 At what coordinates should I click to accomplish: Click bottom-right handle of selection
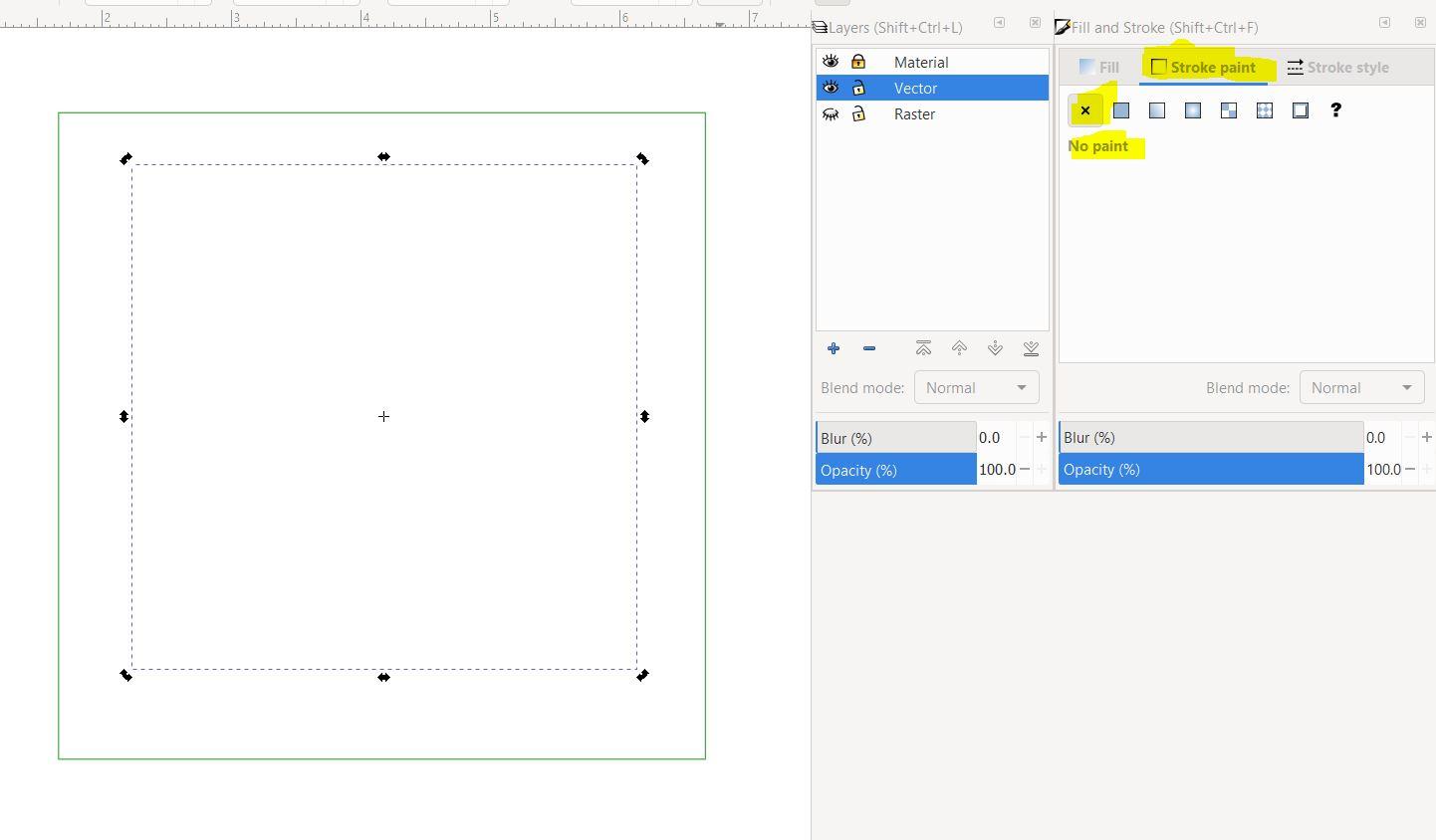point(642,675)
